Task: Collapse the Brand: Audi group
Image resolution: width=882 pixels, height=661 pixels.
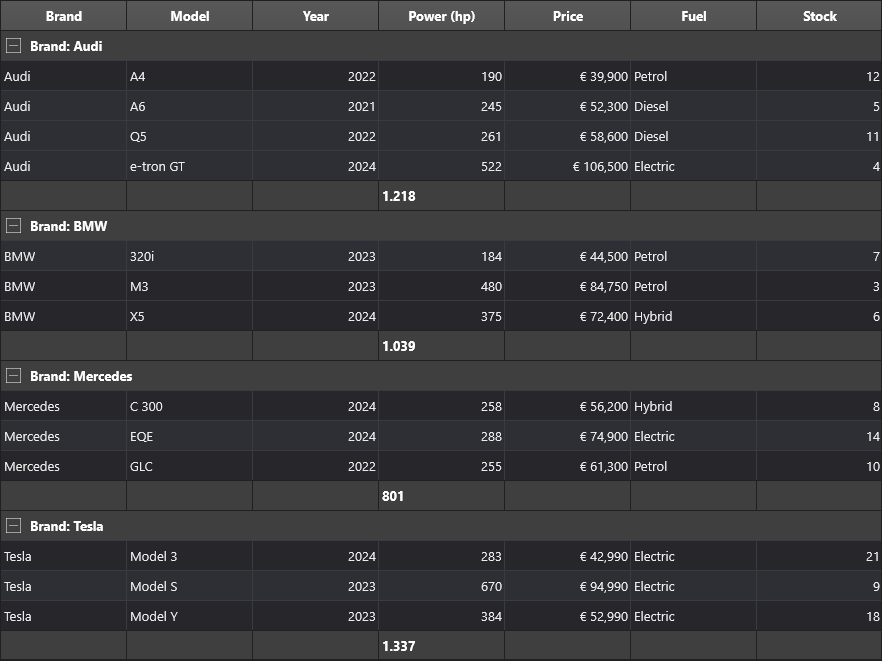Action: 14,46
